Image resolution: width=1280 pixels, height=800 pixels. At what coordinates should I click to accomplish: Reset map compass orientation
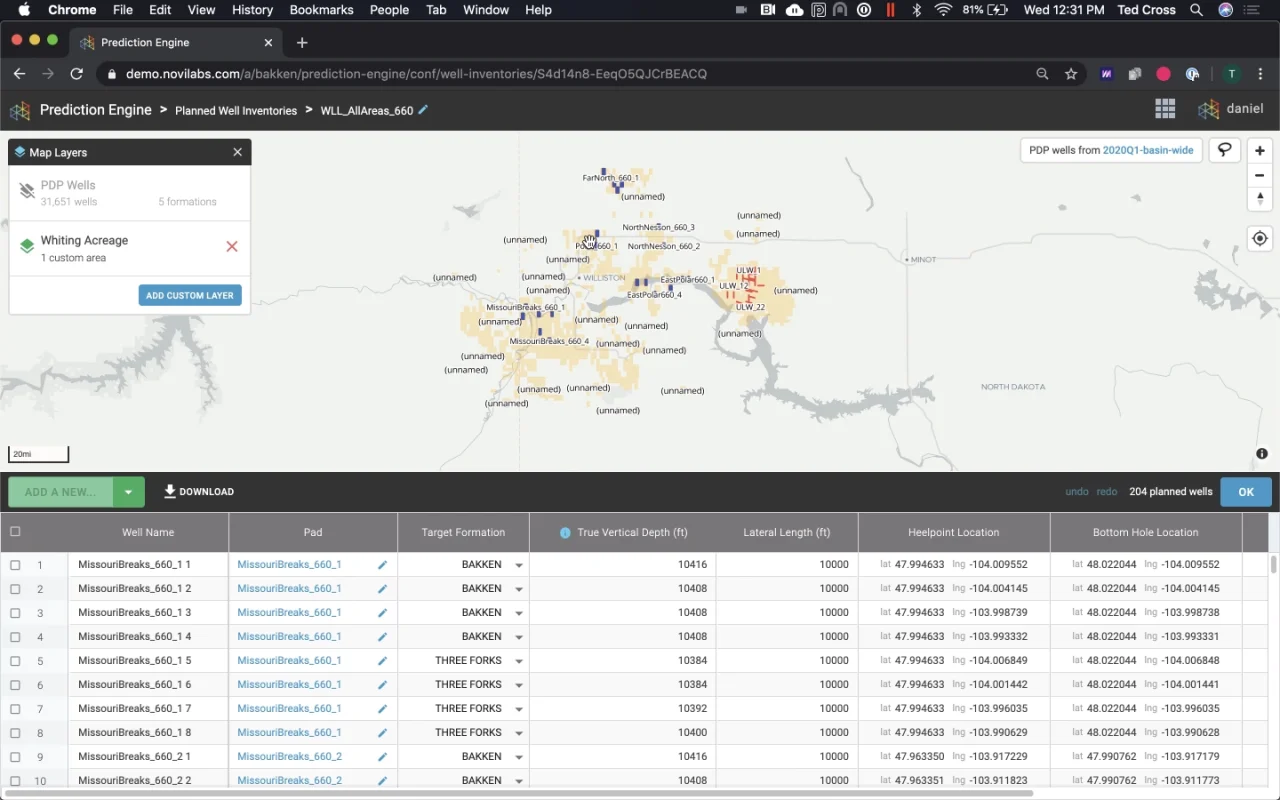click(x=1260, y=199)
